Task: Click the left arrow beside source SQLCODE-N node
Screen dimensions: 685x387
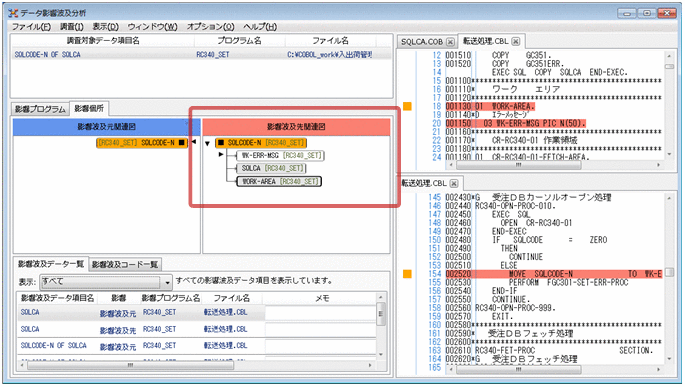Action: point(194,142)
